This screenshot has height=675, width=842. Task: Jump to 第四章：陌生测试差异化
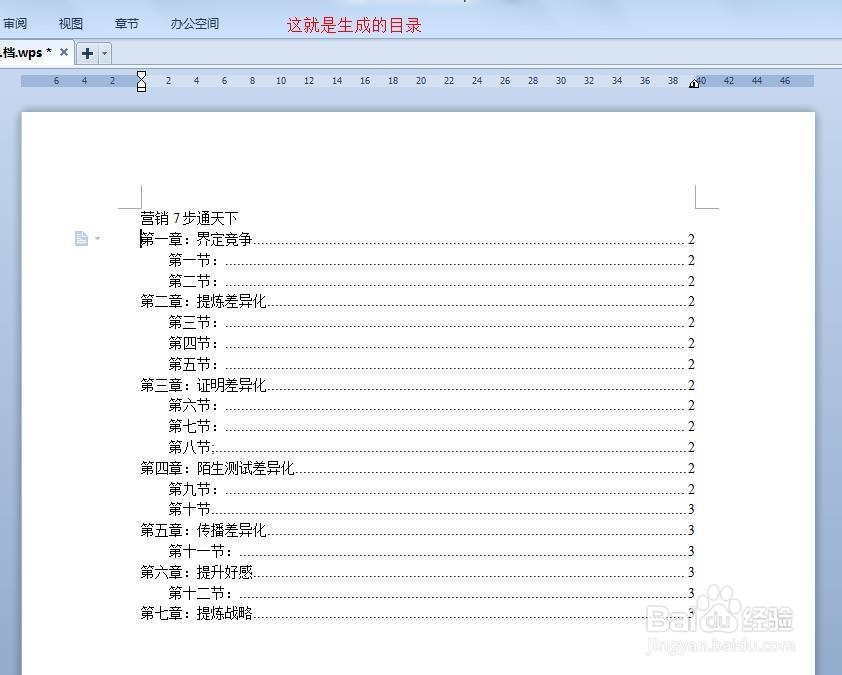coord(417,468)
